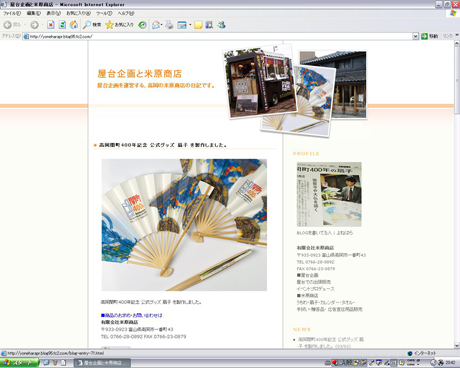460x368 pixels.
Task: Click the green Go (移動) button
Action: (x=430, y=36)
